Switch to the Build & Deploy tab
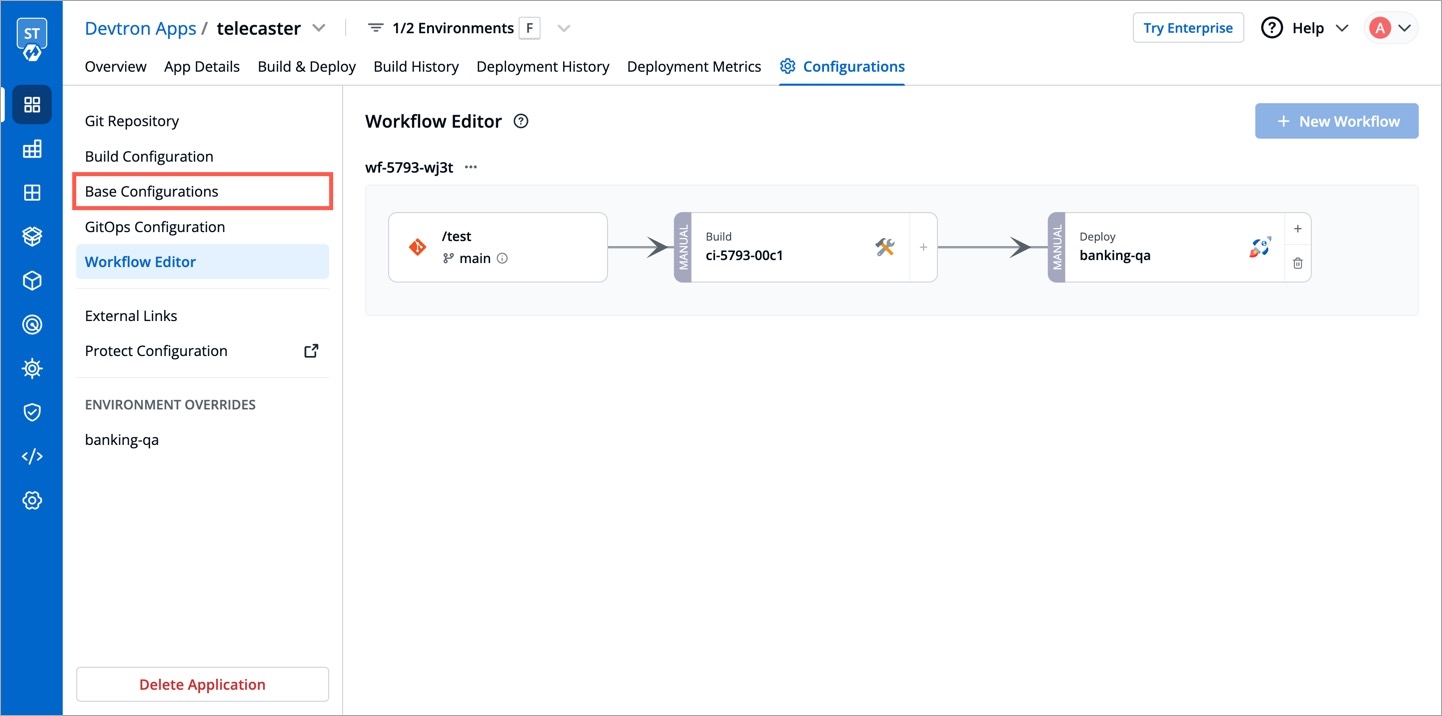Screen dimensions: 1442x716 pyautogui.click(x=306, y=66)
